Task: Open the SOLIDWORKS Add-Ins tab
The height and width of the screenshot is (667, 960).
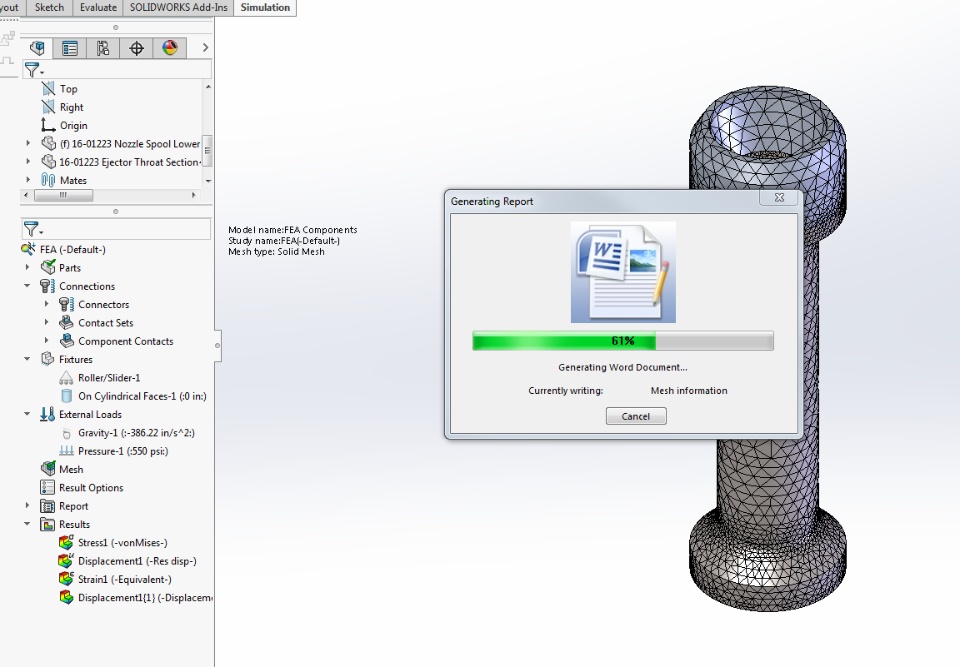Action: point(178,7)
